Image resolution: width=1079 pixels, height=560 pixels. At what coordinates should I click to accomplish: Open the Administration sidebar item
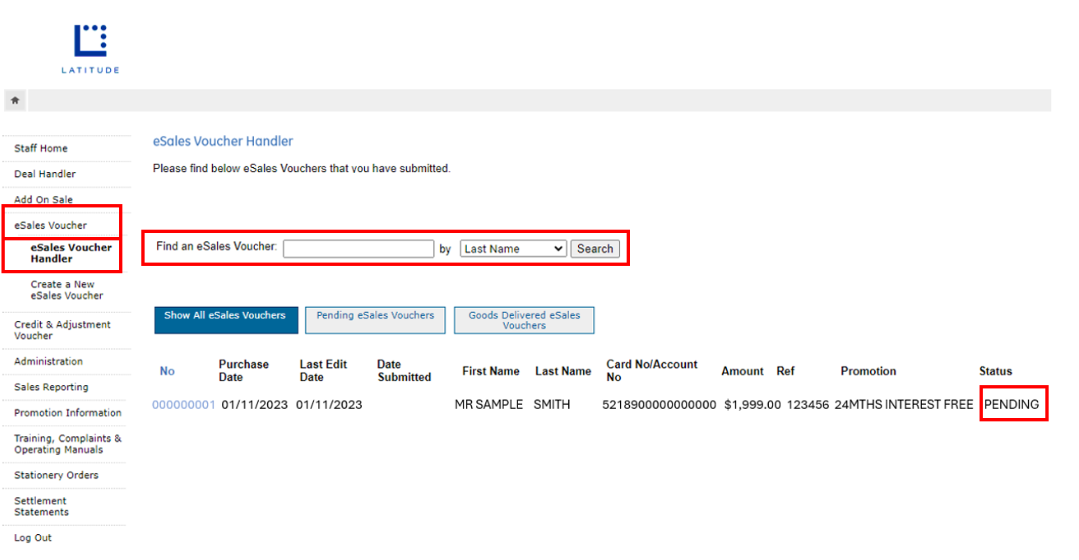click(x=48, y=361)
